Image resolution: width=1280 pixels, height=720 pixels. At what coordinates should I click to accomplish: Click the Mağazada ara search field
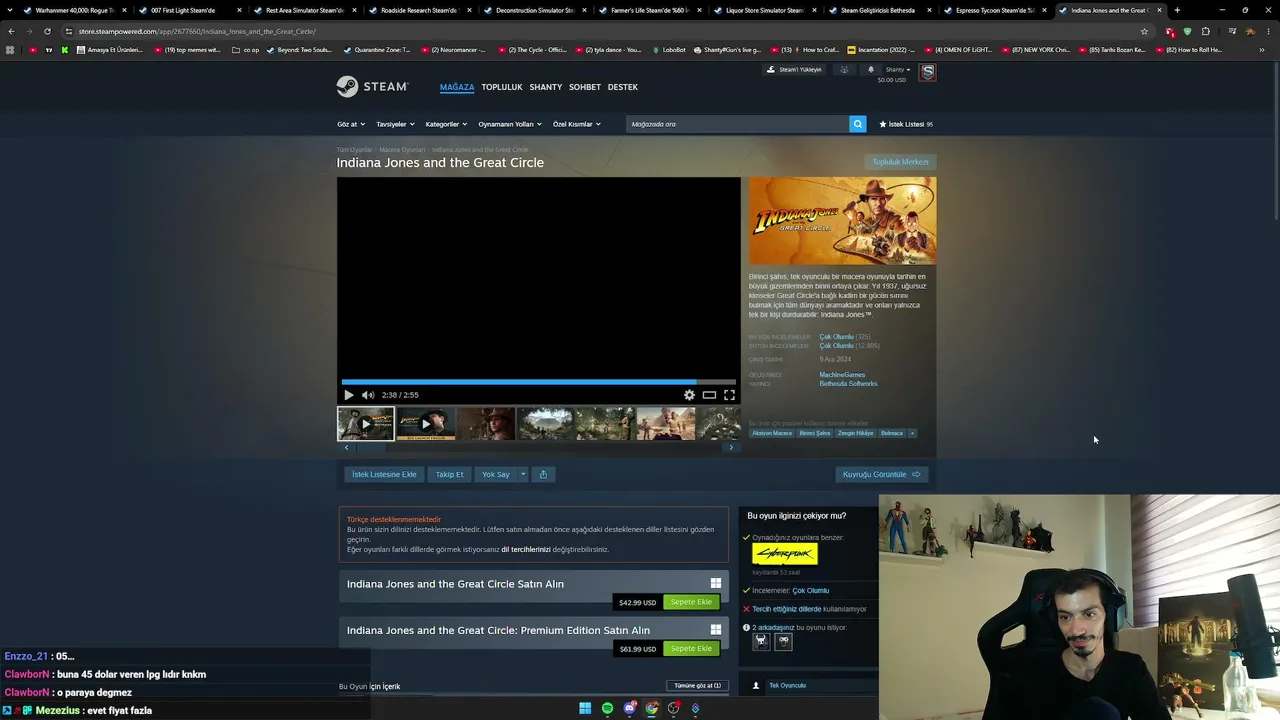tap(738, 124)
